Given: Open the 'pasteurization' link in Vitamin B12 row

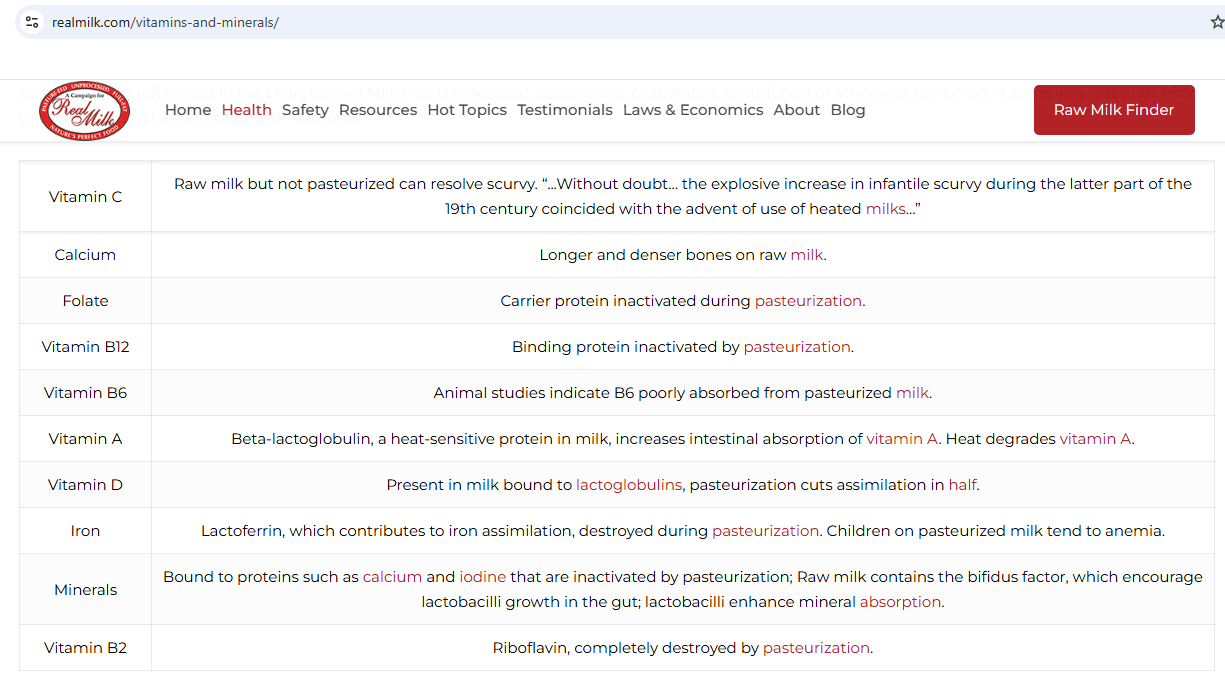Looking at the screenshot, I should pyautogui.click(x=797, y=347).
